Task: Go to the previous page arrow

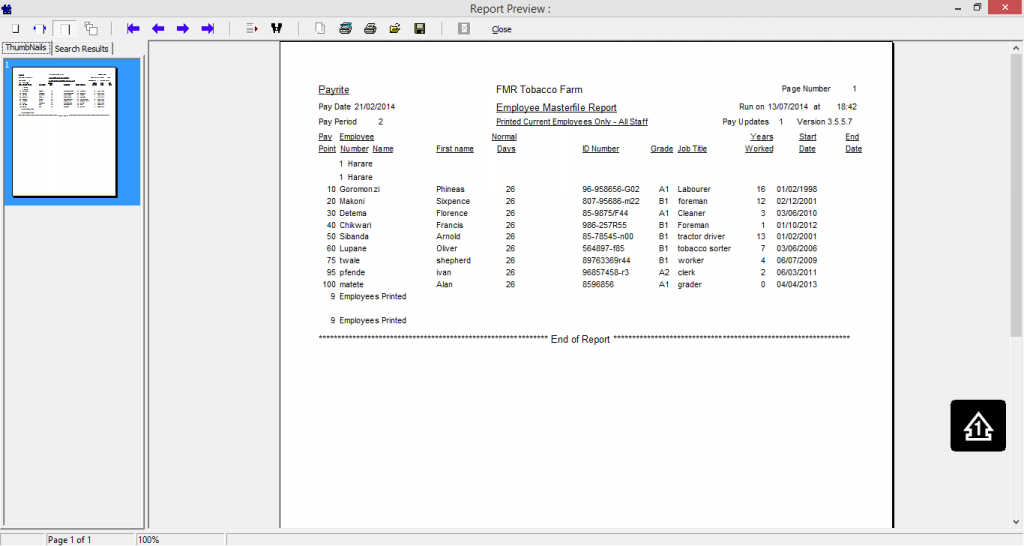Action: 158,29
